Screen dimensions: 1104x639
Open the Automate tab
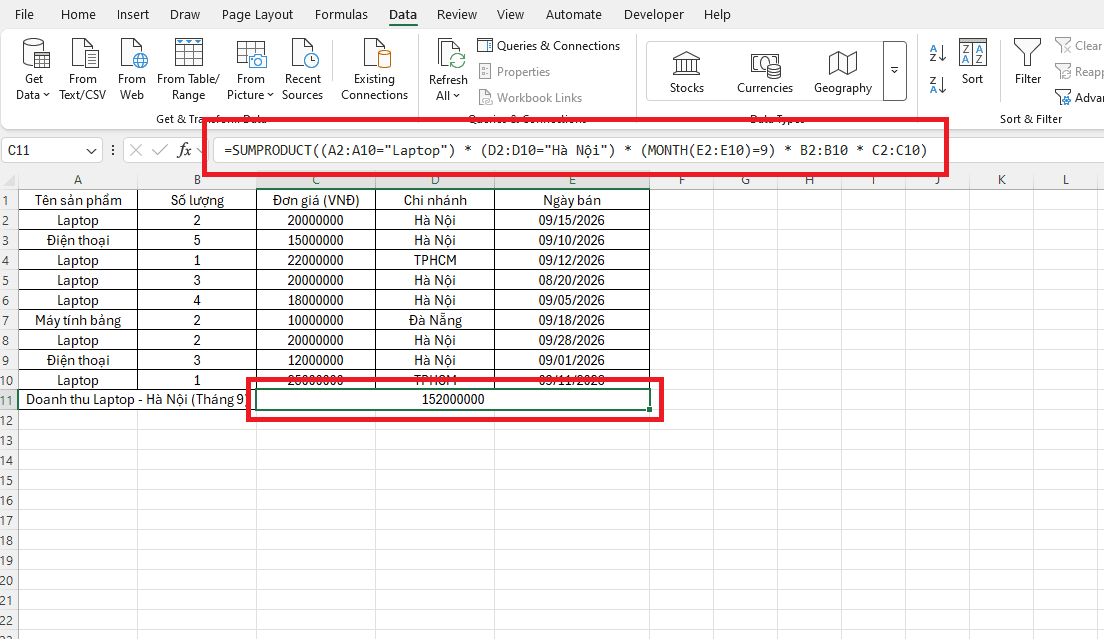[x=573, y=14]
